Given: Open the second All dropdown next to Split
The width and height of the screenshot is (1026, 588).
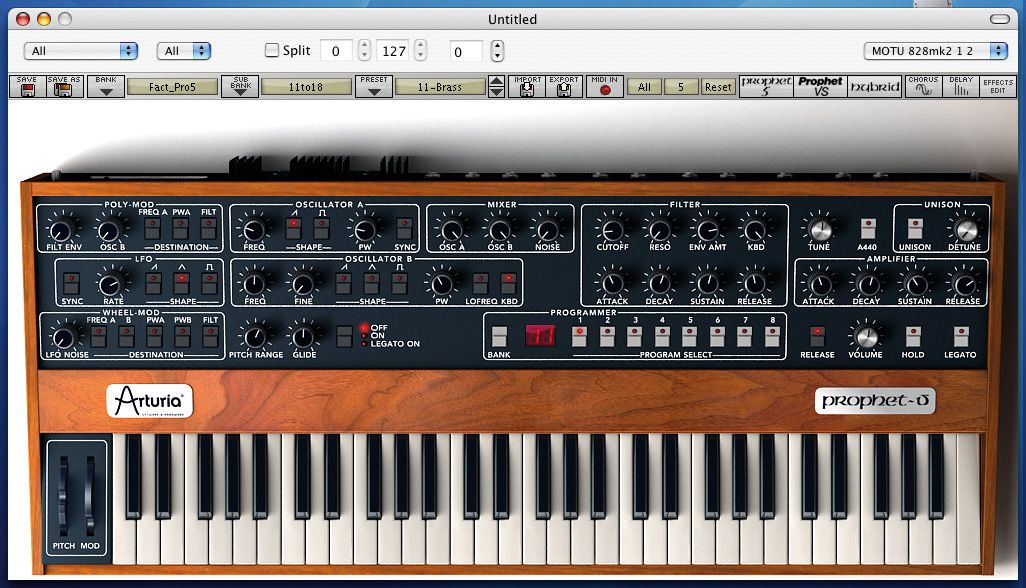Looking at the screenshot, I should point(184,50).
